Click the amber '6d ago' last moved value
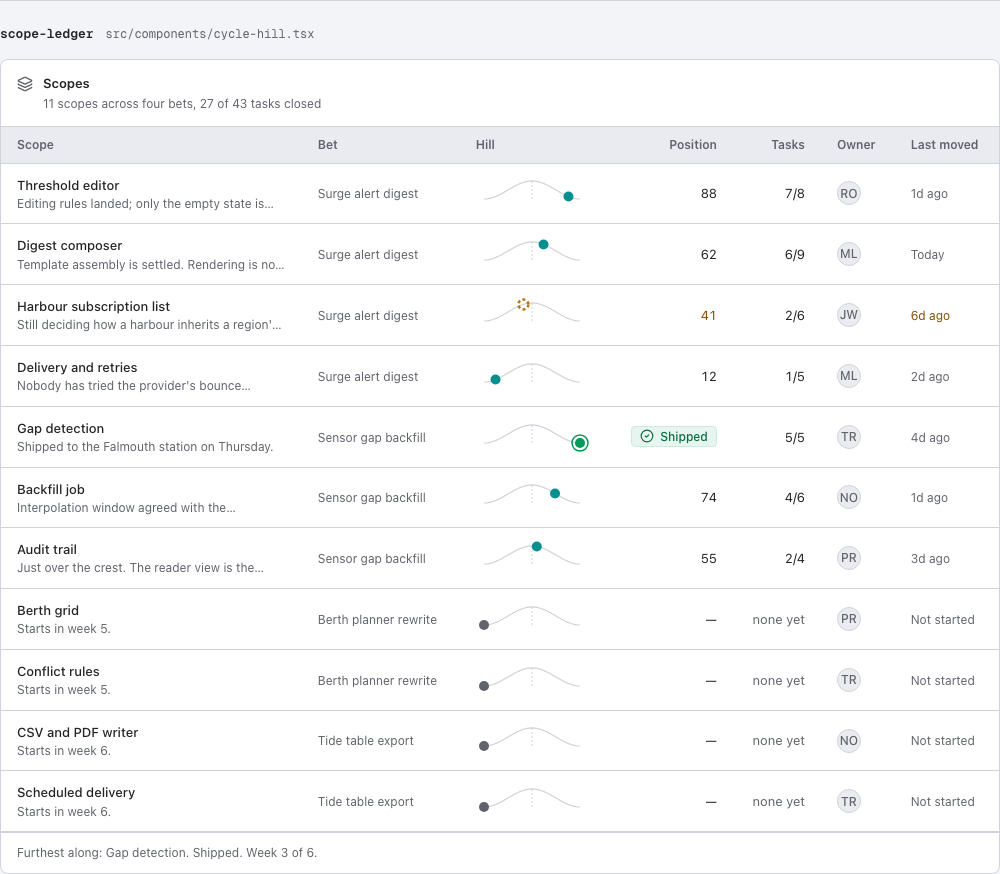This screenshot has height=874, width=1000. (x=930, y=315)
